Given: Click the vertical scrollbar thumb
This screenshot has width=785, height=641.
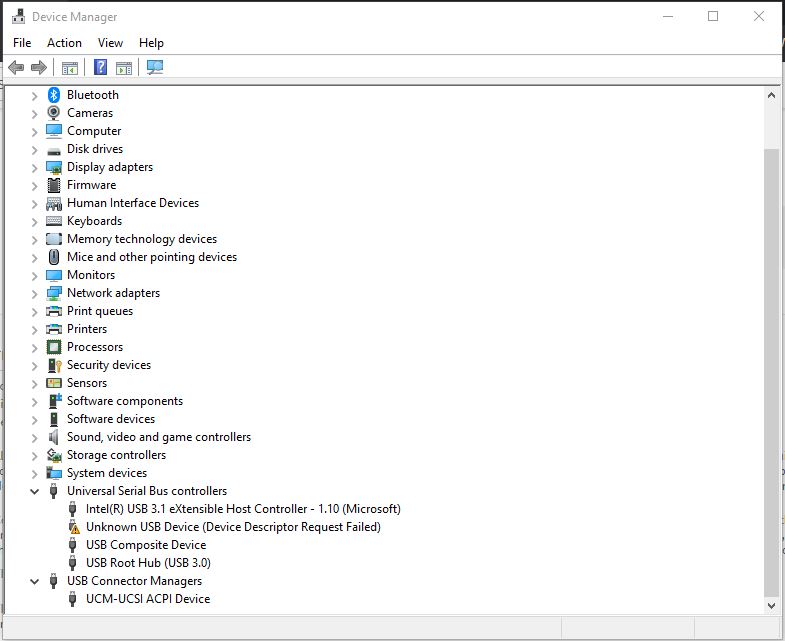Looking at the screenshot, I should click(x=771, y=373).
